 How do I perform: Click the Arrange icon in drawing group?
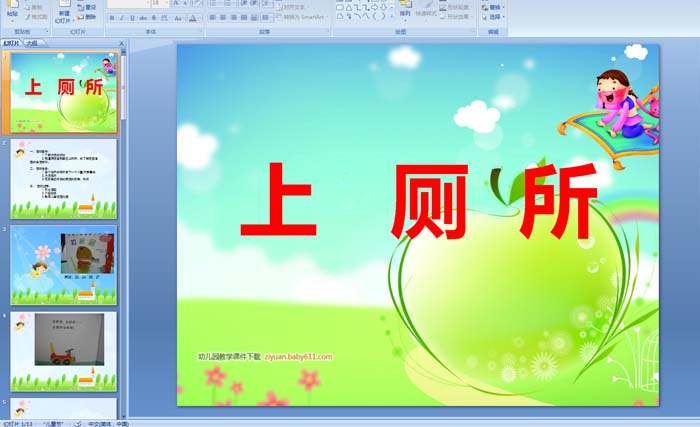click(404, 10)
